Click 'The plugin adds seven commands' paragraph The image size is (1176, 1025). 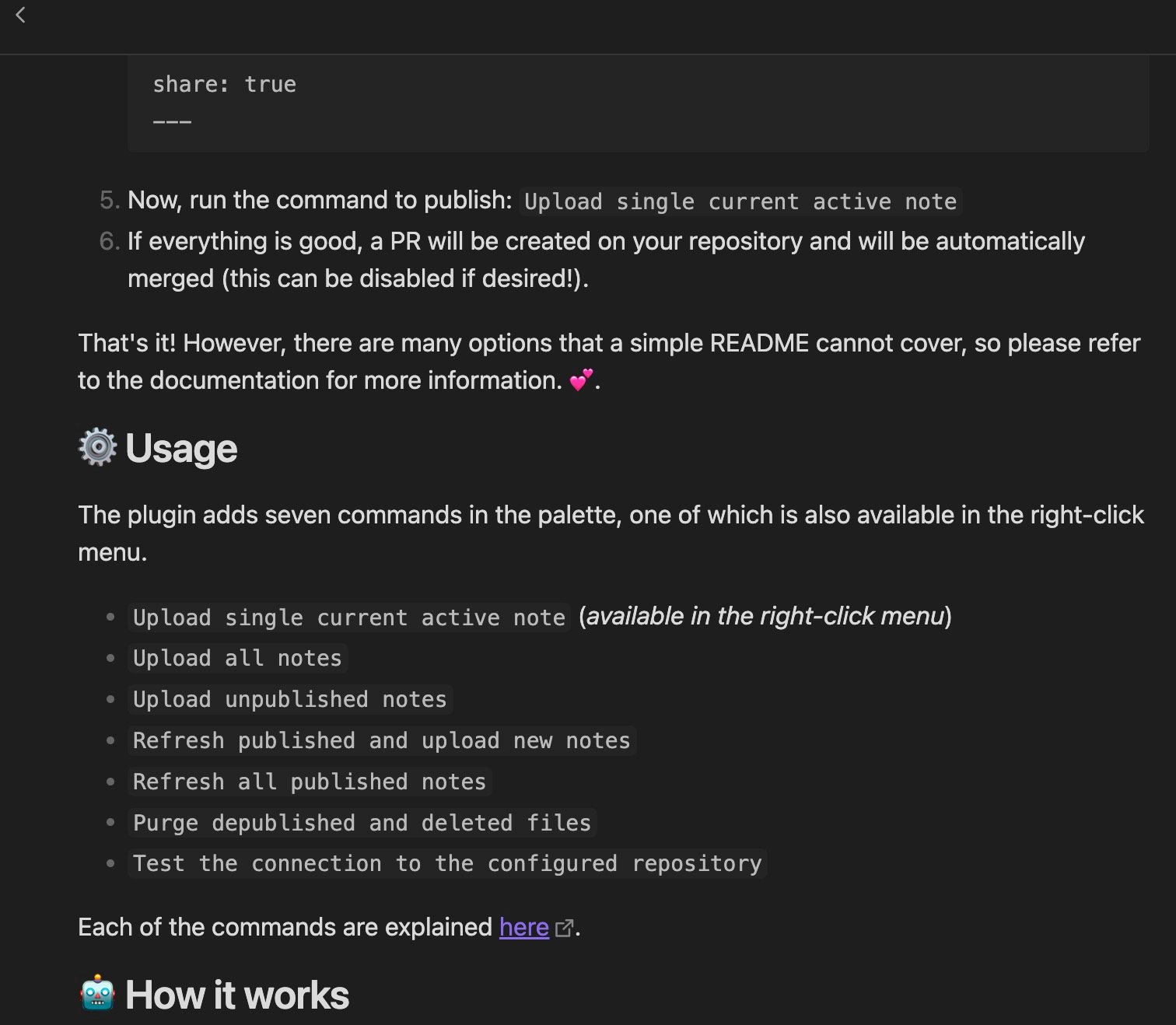pyautogui.click(x=611, y=533)
